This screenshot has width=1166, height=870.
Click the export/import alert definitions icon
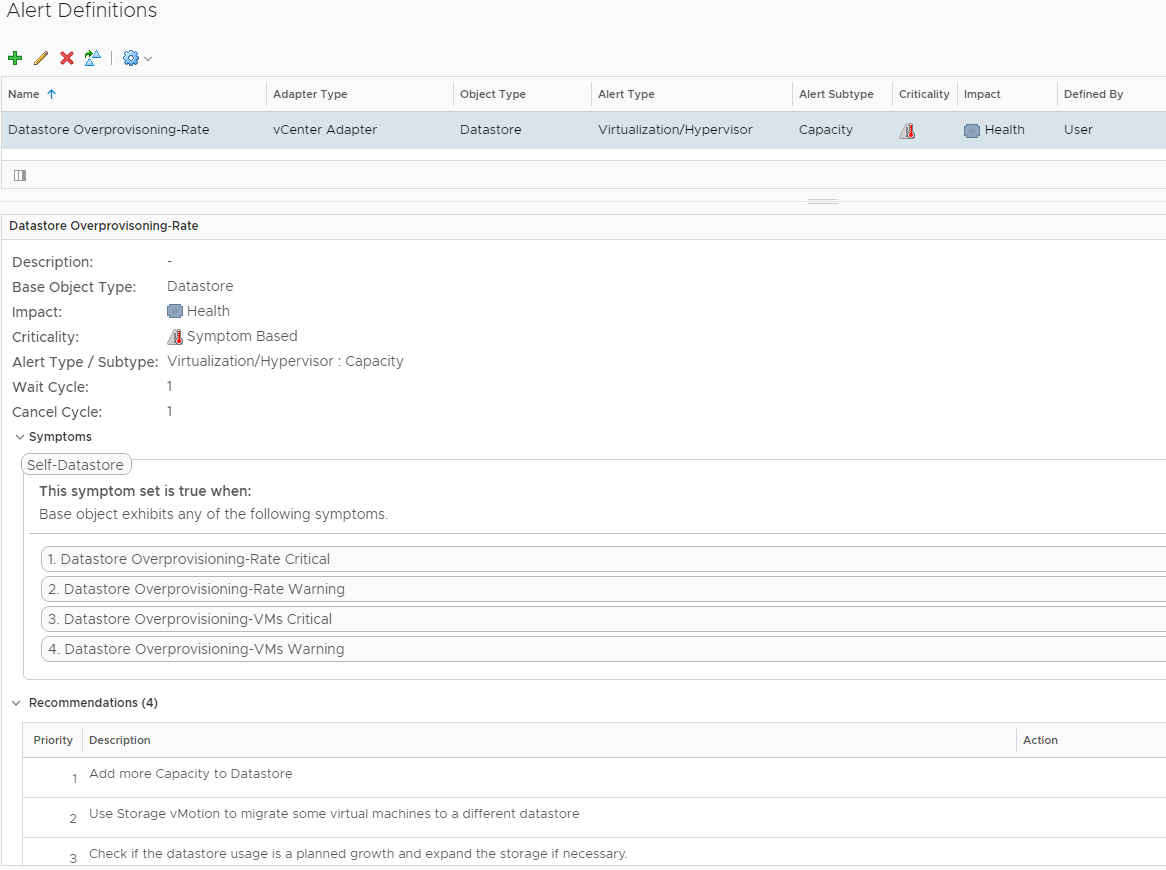[92, 58]
